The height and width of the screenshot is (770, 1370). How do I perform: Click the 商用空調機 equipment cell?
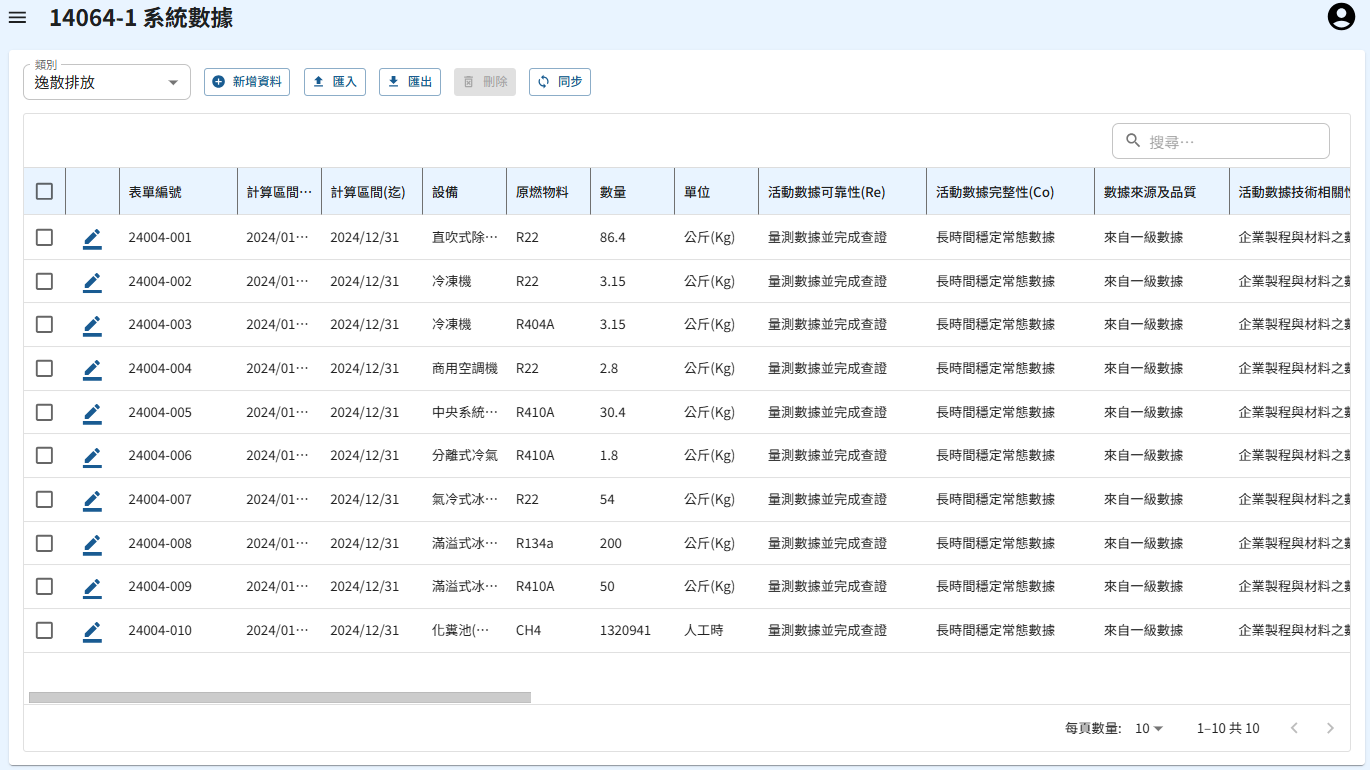(465, 369)
